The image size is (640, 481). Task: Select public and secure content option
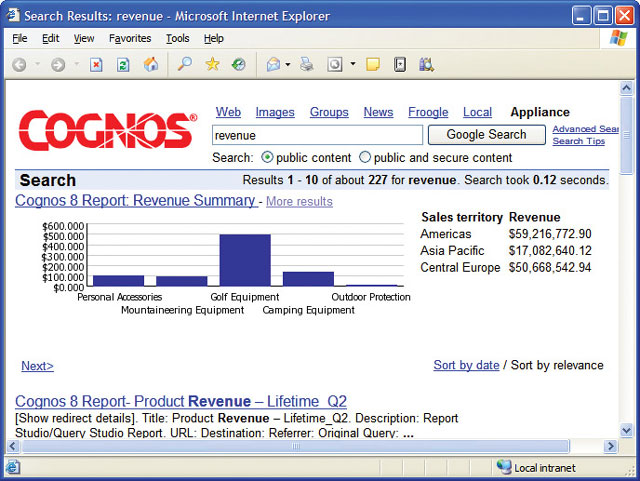tap(365, 157)
